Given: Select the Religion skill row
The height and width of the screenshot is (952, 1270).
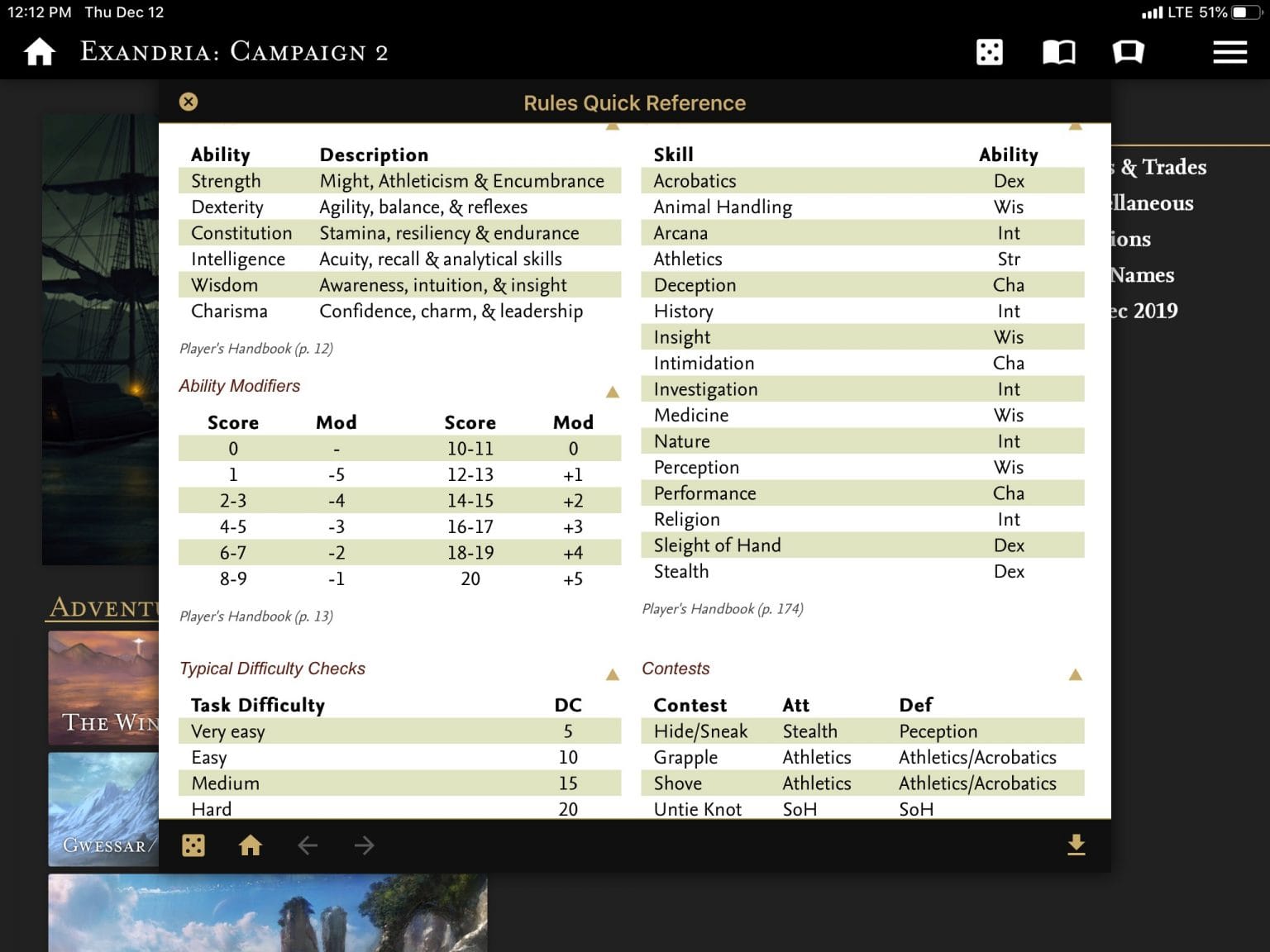Looking at the screenshot, I should 862,519.
